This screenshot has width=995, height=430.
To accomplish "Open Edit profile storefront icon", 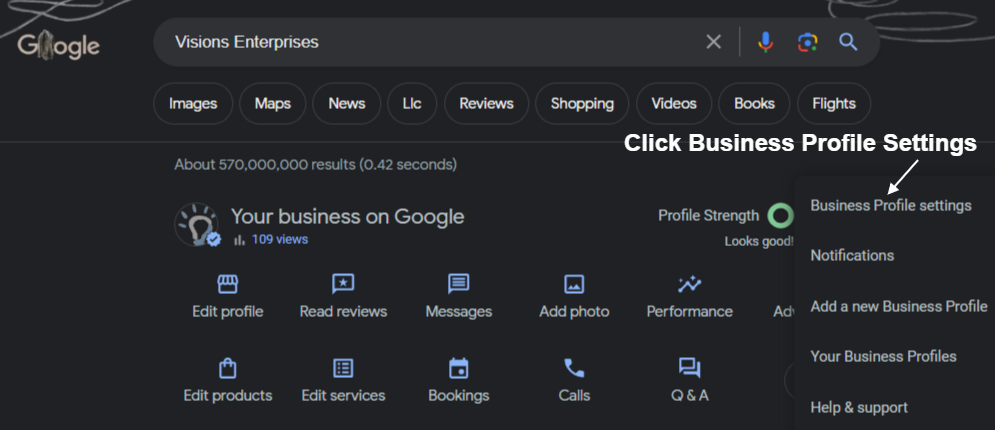I will 228,284.
